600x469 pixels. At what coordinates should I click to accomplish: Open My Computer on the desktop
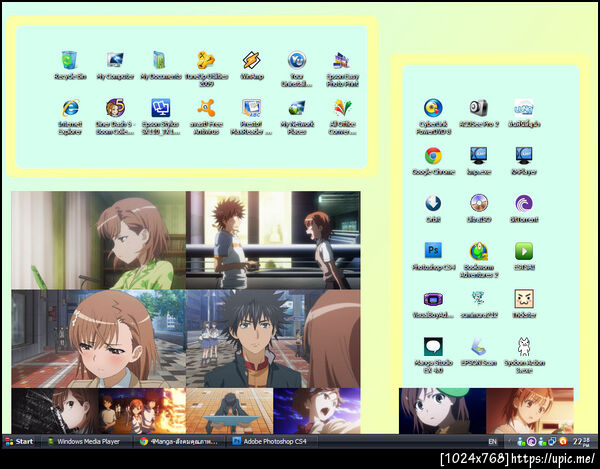[115, 60]
